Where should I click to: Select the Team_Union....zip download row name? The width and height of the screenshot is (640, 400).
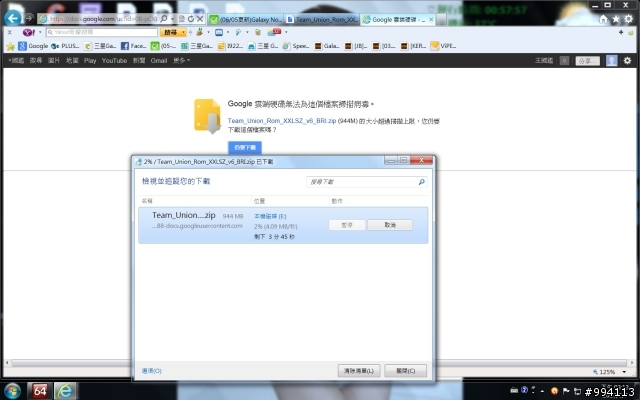coord(184,215)
